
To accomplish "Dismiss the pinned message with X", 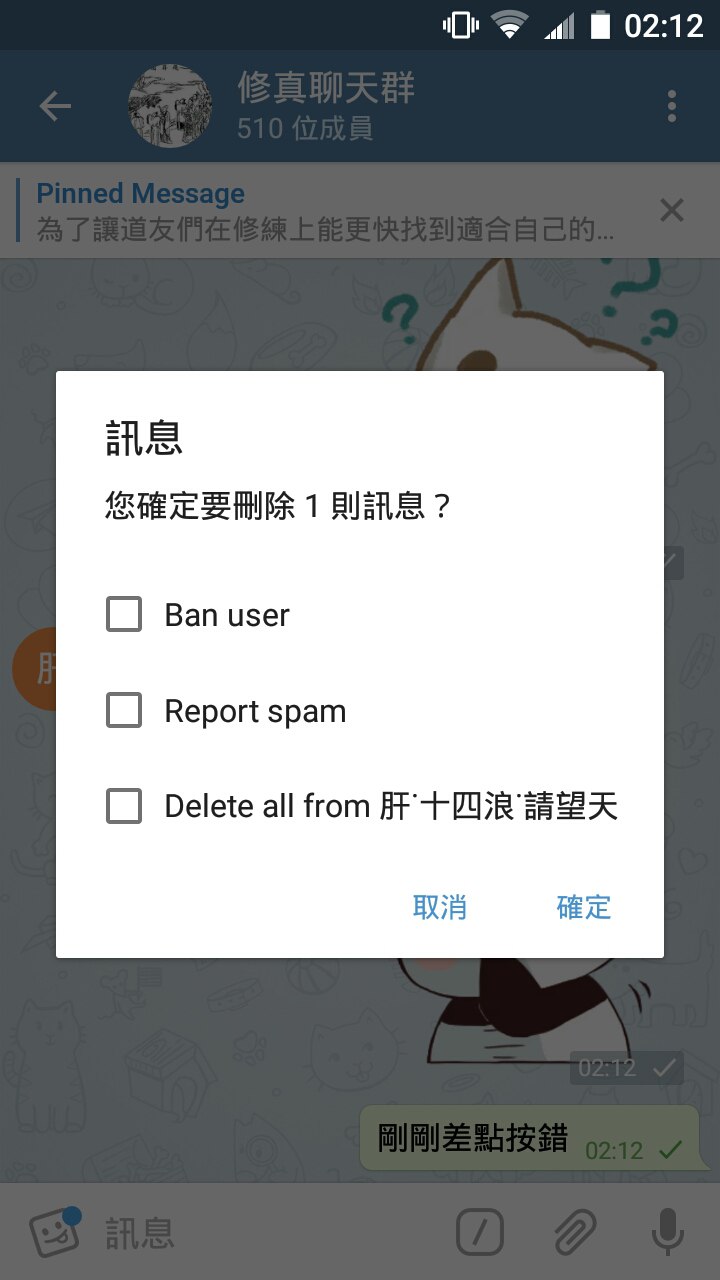I will point(672,210).
